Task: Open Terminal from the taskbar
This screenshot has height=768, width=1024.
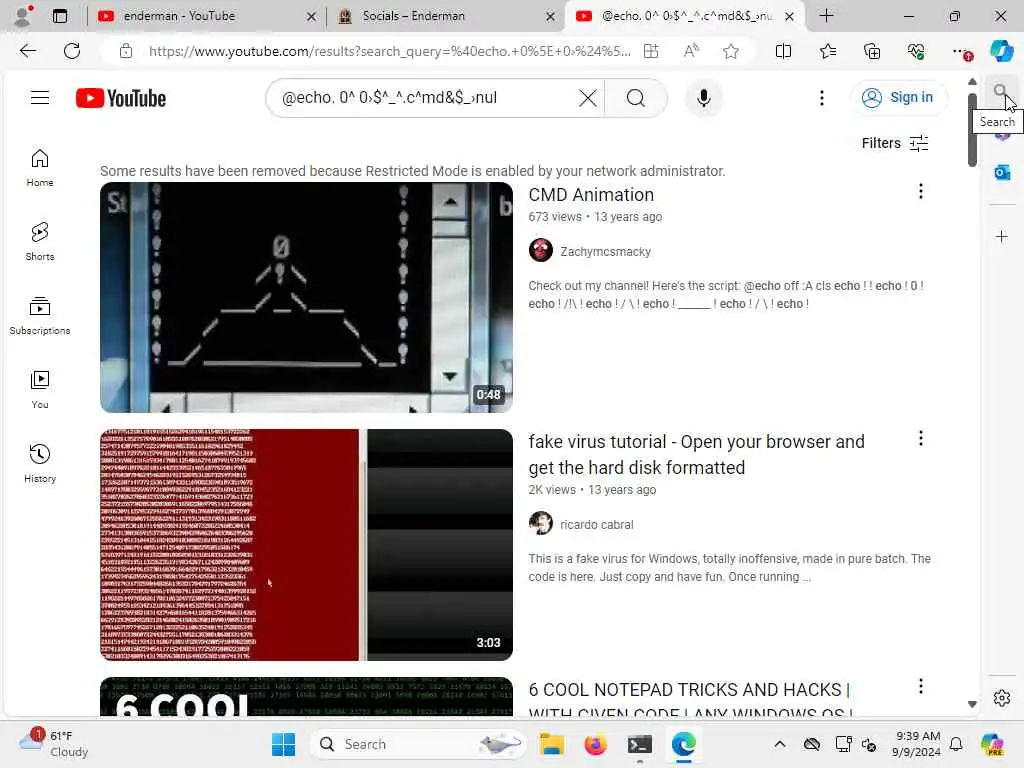Action: tap(639, 744)
